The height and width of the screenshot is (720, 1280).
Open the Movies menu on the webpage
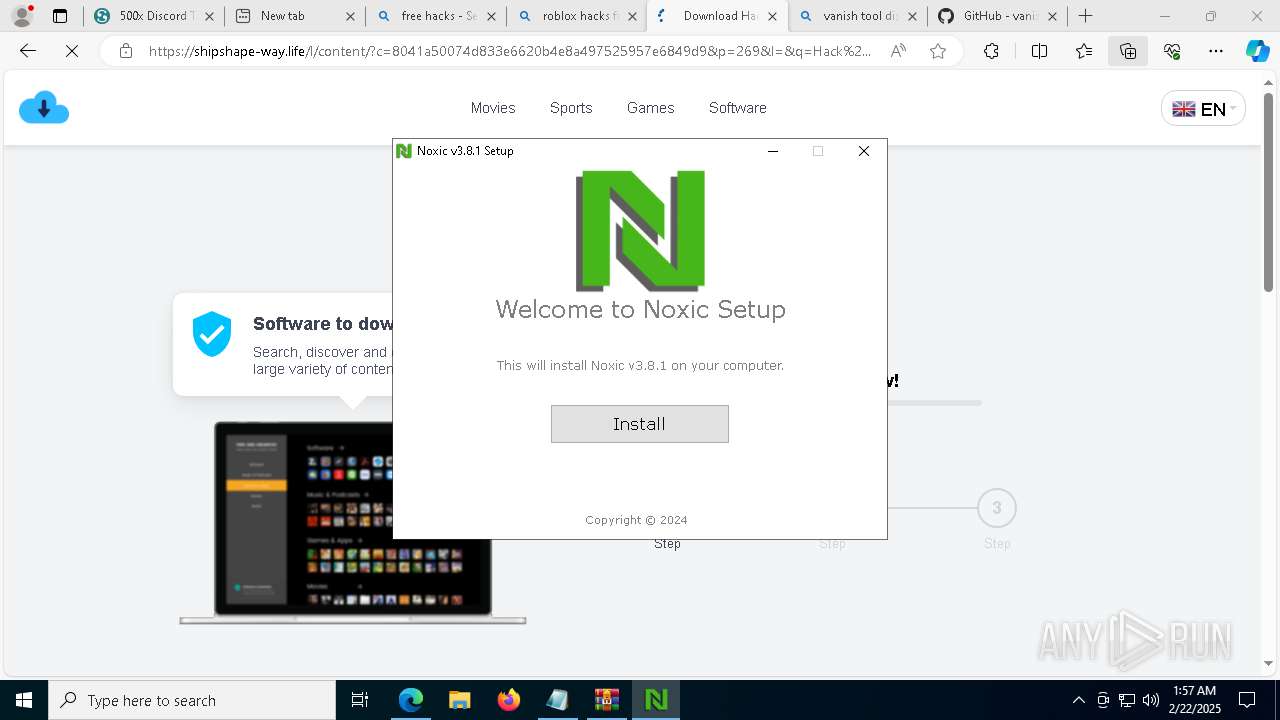pyautogui.click(x=493, y=108)
